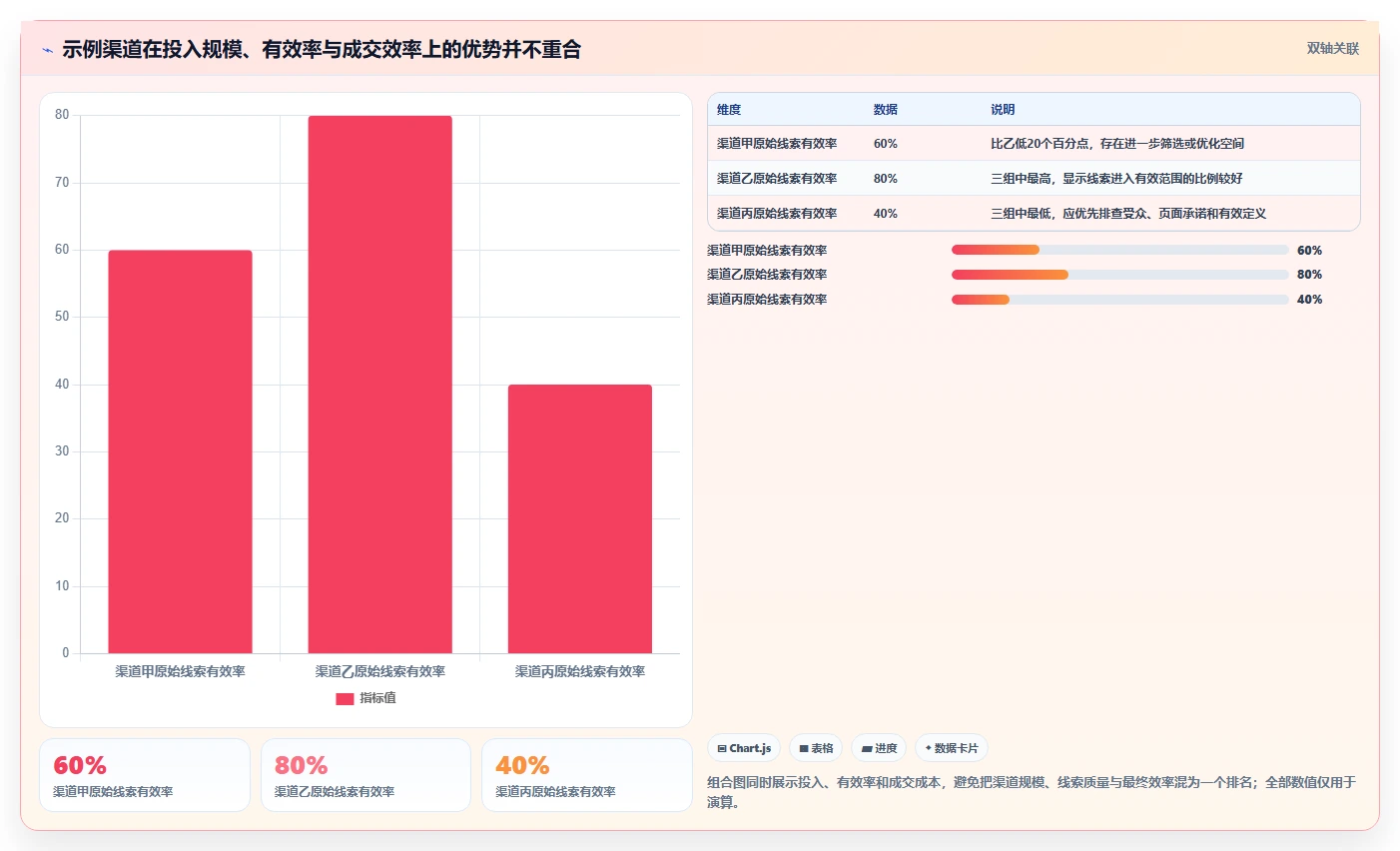Select the 表格 tag chip

click(816, 748)
